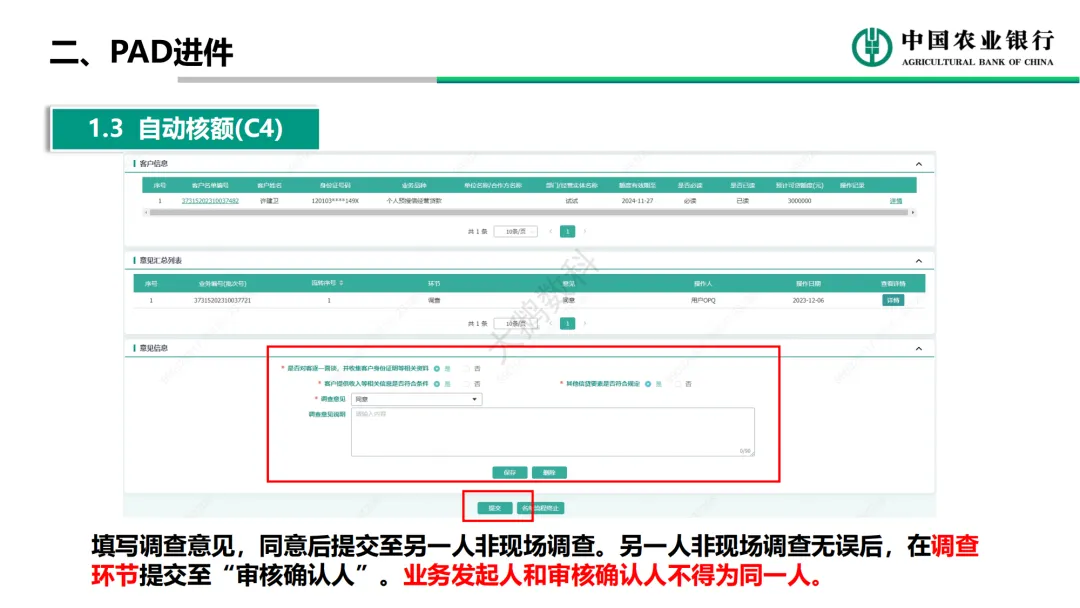Collapse the 意见信息 panel chevron

tap(918, 348)
